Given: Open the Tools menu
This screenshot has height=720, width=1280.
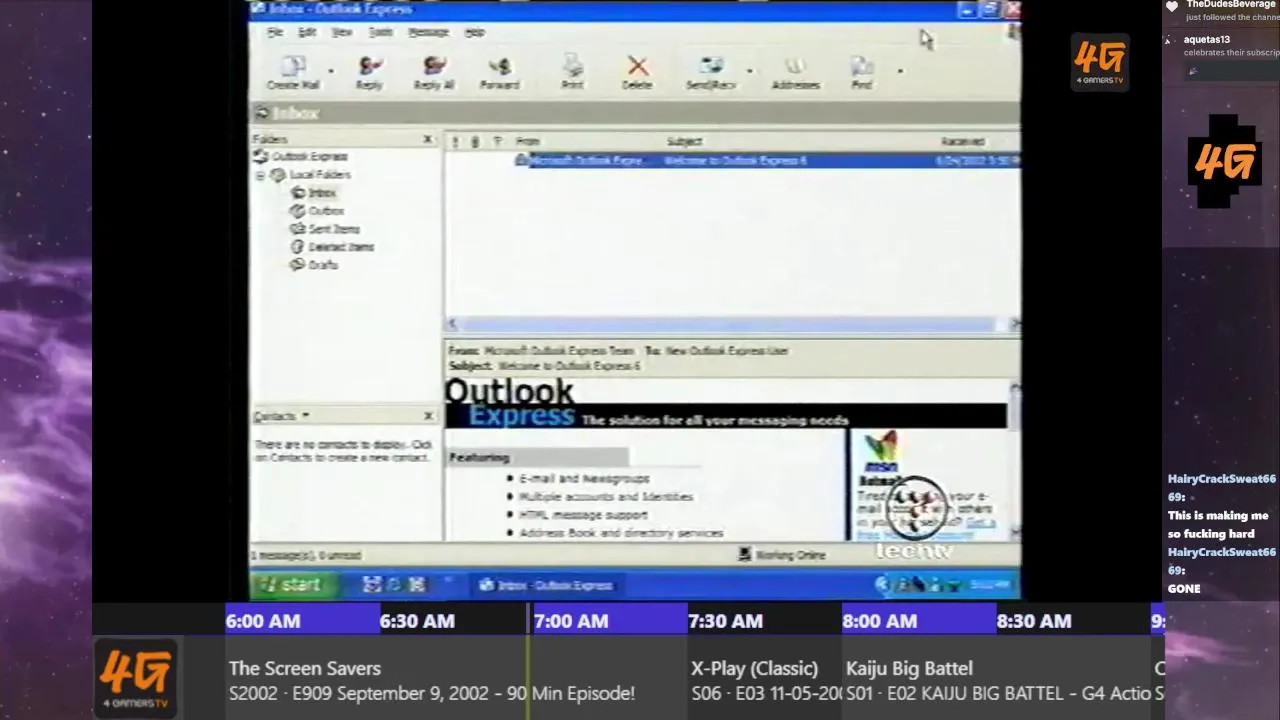Looking at the screenshot, I should click(x=380, y=32).
